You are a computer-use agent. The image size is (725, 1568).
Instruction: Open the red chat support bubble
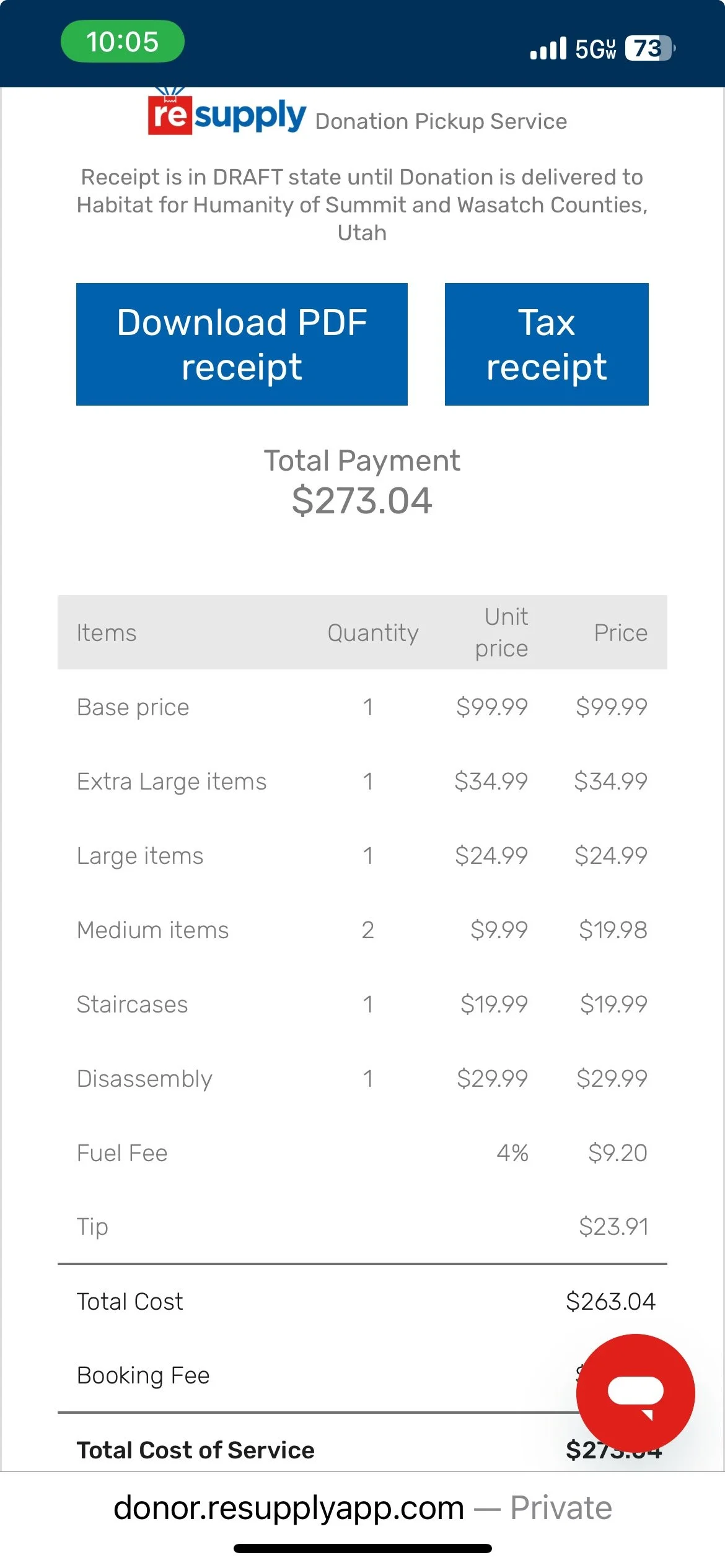point(635,1393)
